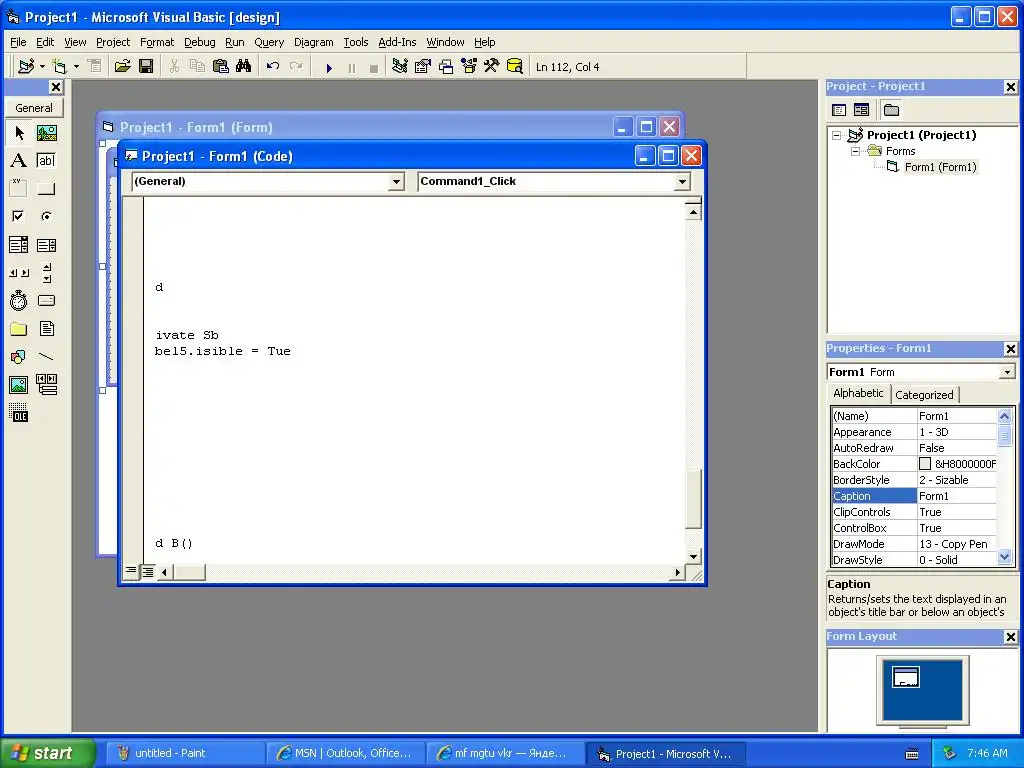Click View Code icon in Project panel
1024x768 pixels.
coord(839,110)
